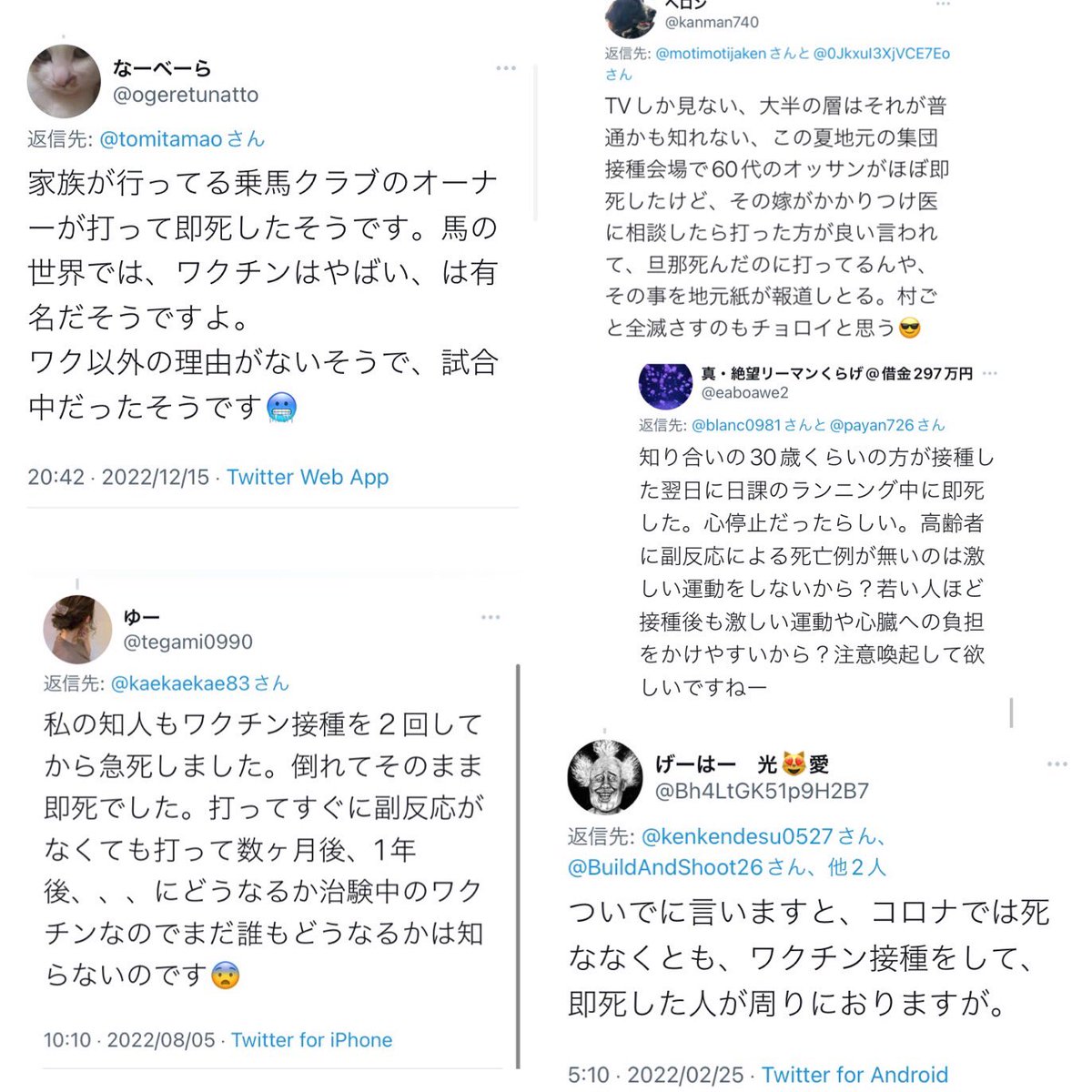This screenshot has width=1092, height=1092.
Task: Open the @motimotijaken mention link
Action: click(711, 54)
